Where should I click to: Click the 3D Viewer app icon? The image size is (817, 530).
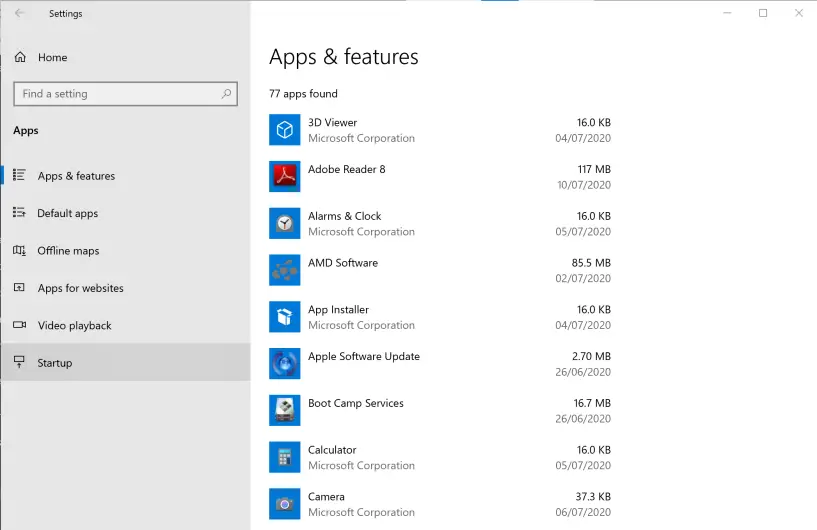(284, 130)
